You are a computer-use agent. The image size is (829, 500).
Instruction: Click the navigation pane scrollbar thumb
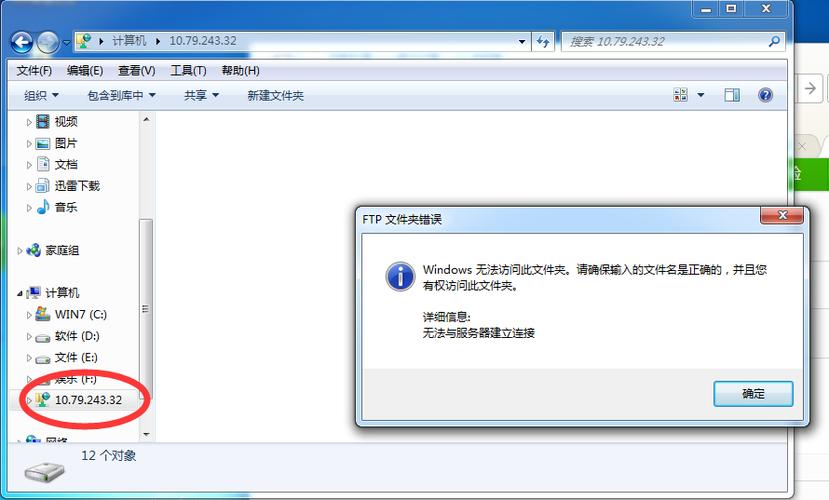[x=146, y=309]
